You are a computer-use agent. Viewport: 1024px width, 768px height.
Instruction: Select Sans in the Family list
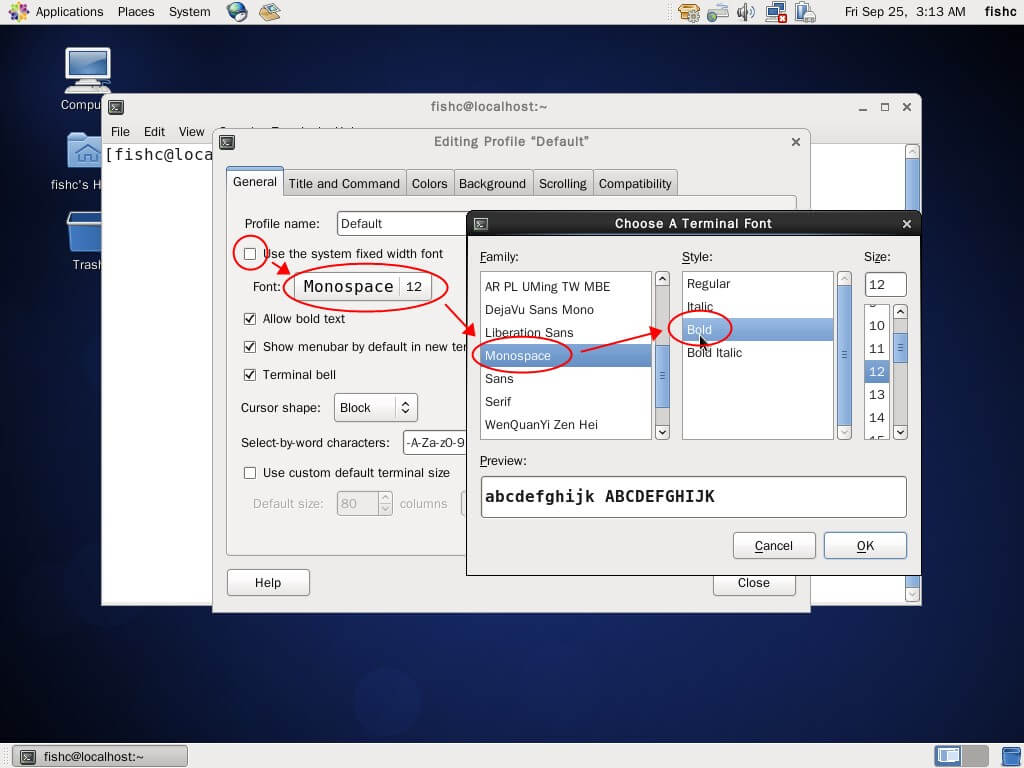click(499, 379)
